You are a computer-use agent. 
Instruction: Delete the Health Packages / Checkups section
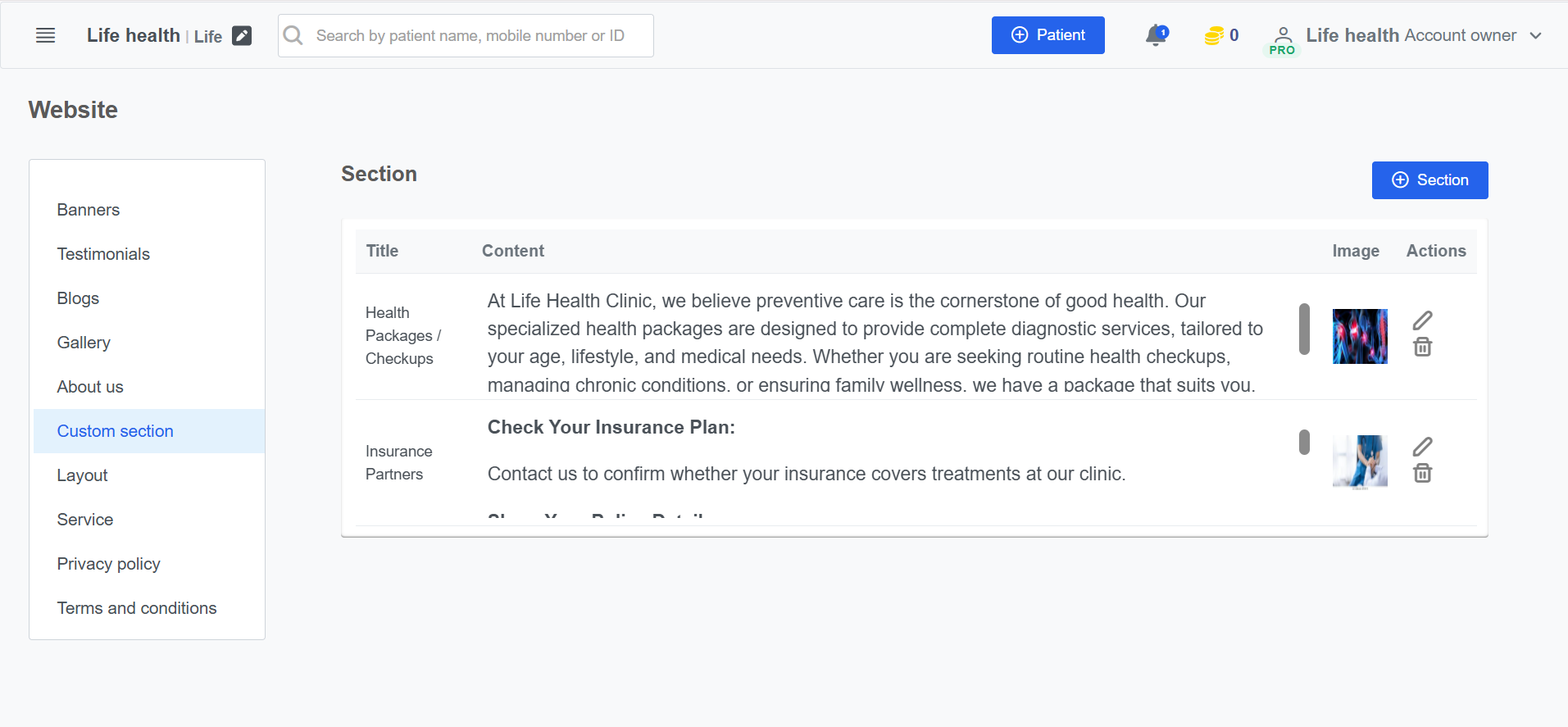1423,347
